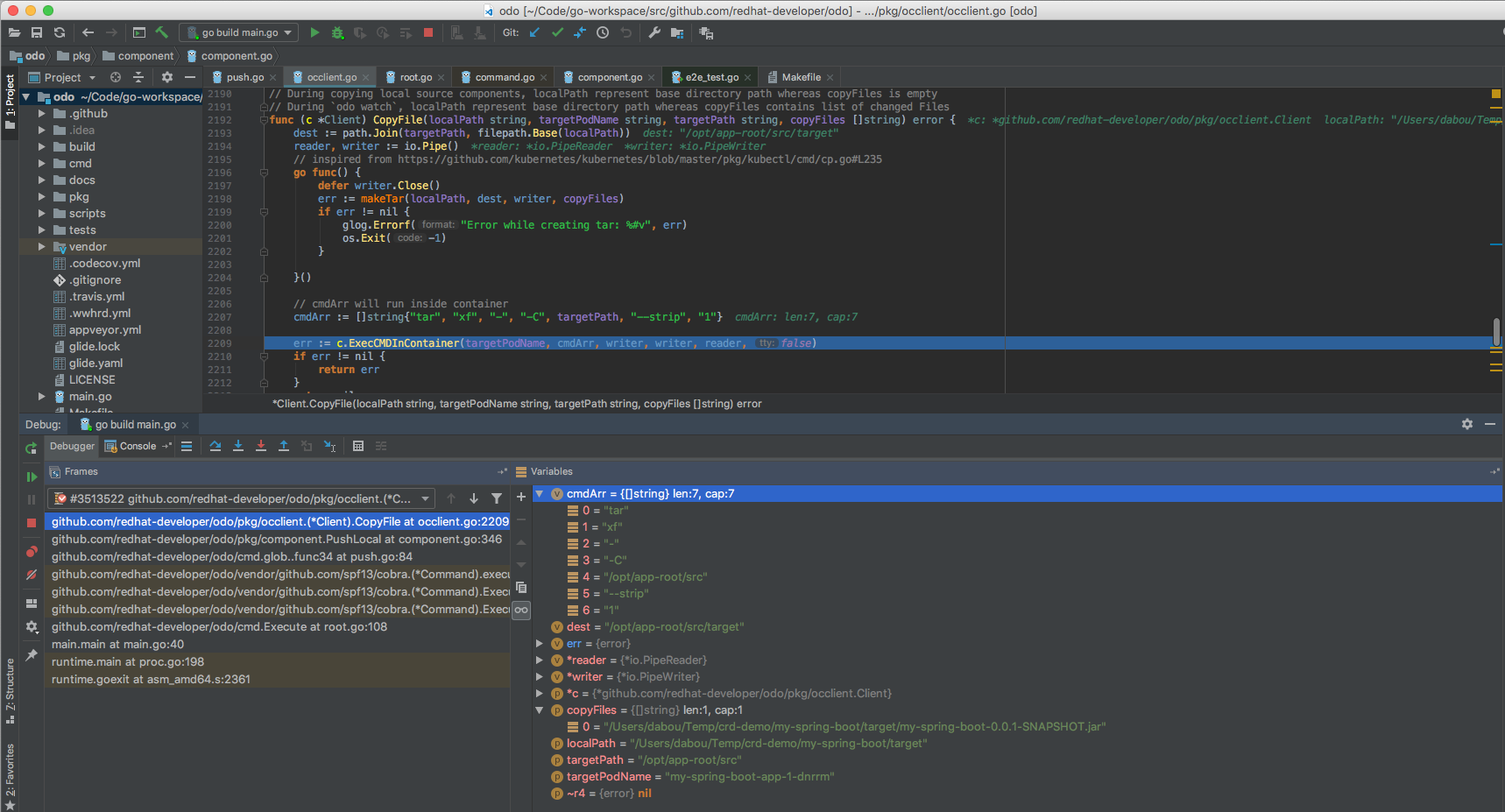The image size is (1505, 812).
Task: Minimize debug panel with the hide dash icon
Action: click(x=1490, y=424)
